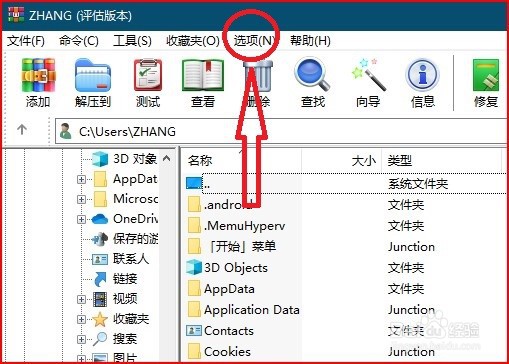This screenshot has width=509, height=364.
Task: Click the Find (查找) magnifier icon
Action: point(312,75)
